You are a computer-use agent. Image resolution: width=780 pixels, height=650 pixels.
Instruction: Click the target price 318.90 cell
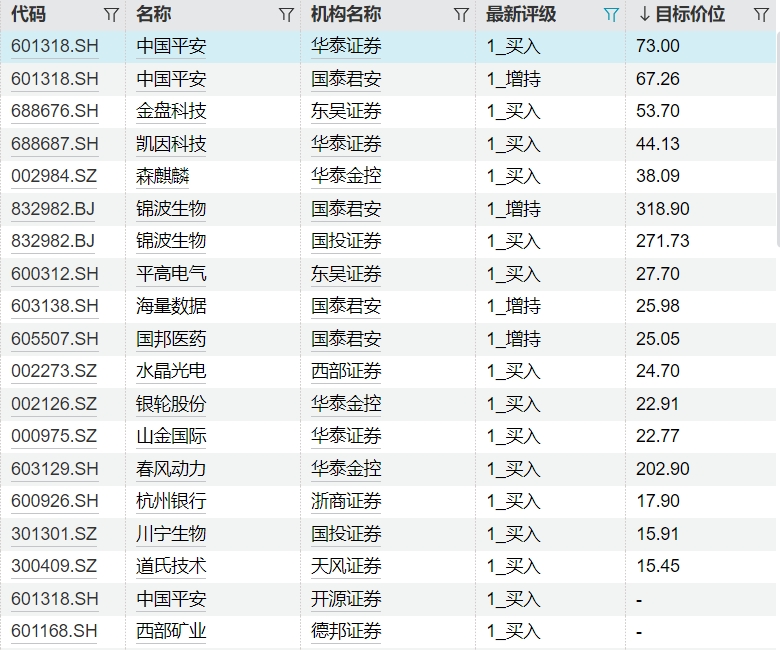[662, 209]
